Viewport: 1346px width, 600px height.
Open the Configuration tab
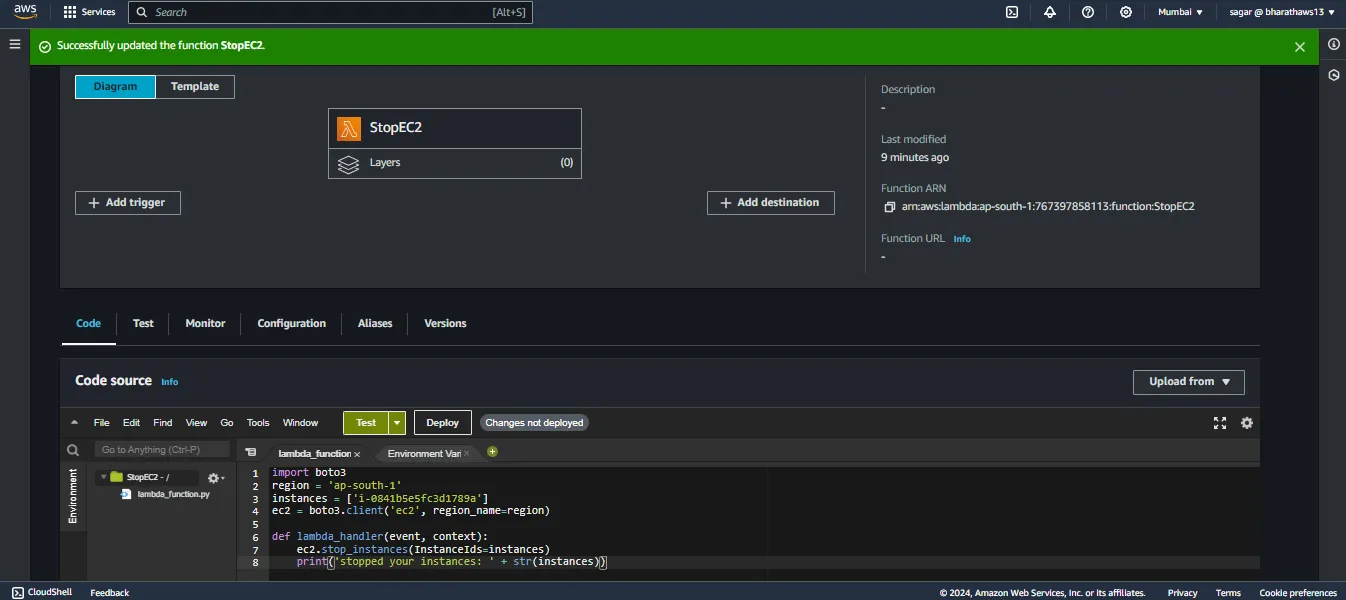point(291,323)
